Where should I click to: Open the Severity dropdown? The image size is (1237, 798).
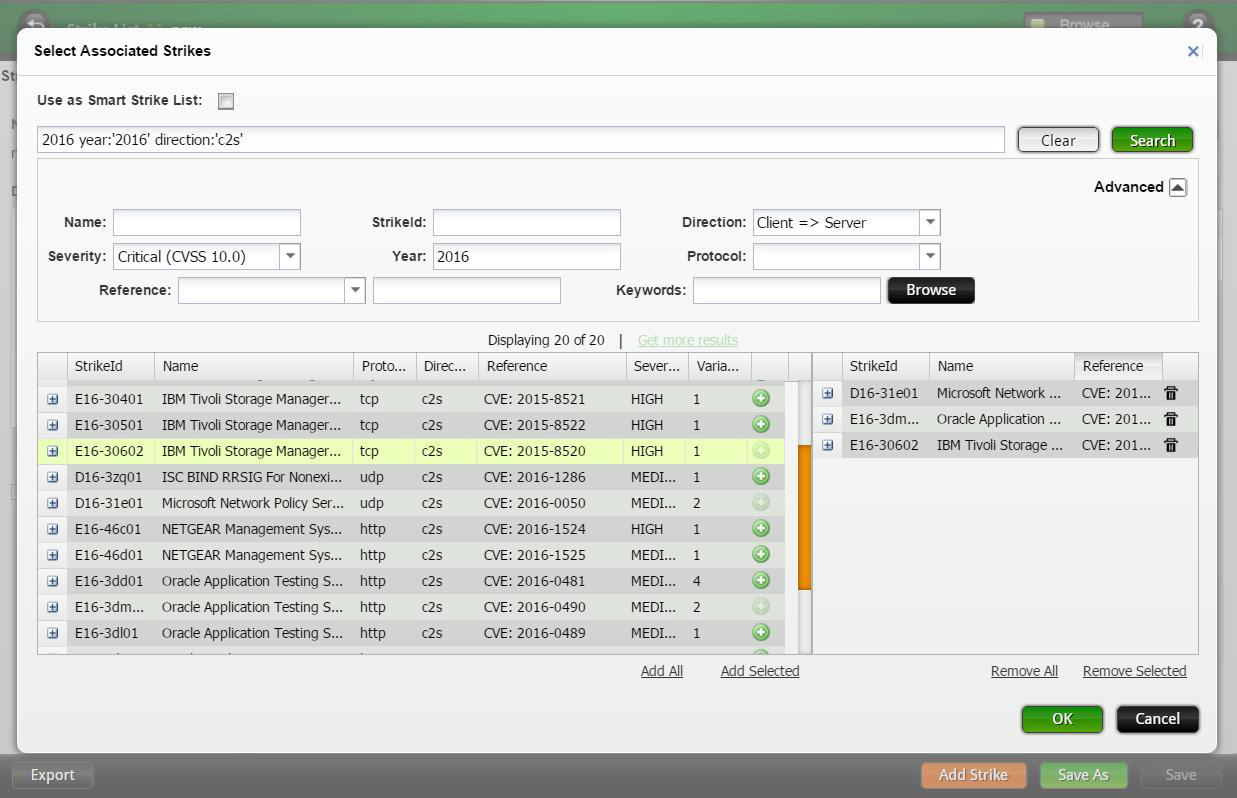pos(290,257)
